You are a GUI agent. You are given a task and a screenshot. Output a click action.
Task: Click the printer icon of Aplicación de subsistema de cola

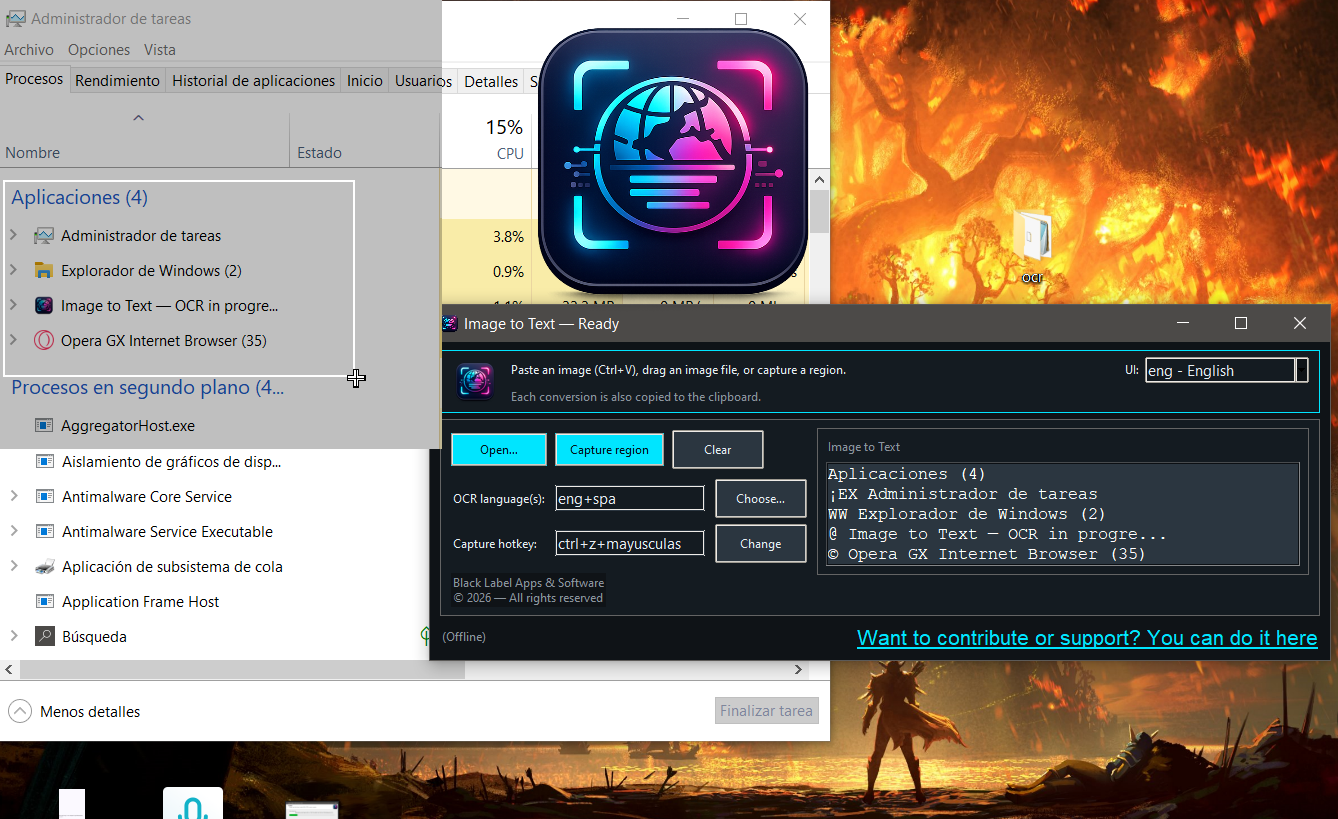coord(44,567)
